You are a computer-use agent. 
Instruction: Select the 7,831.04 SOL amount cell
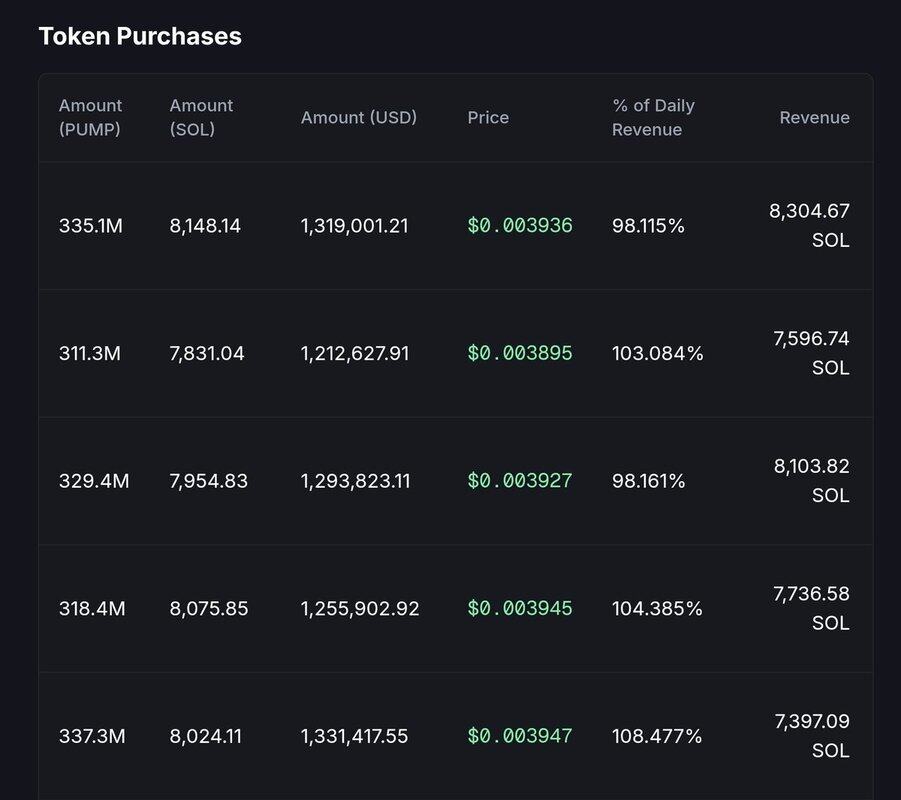(207, 353)
